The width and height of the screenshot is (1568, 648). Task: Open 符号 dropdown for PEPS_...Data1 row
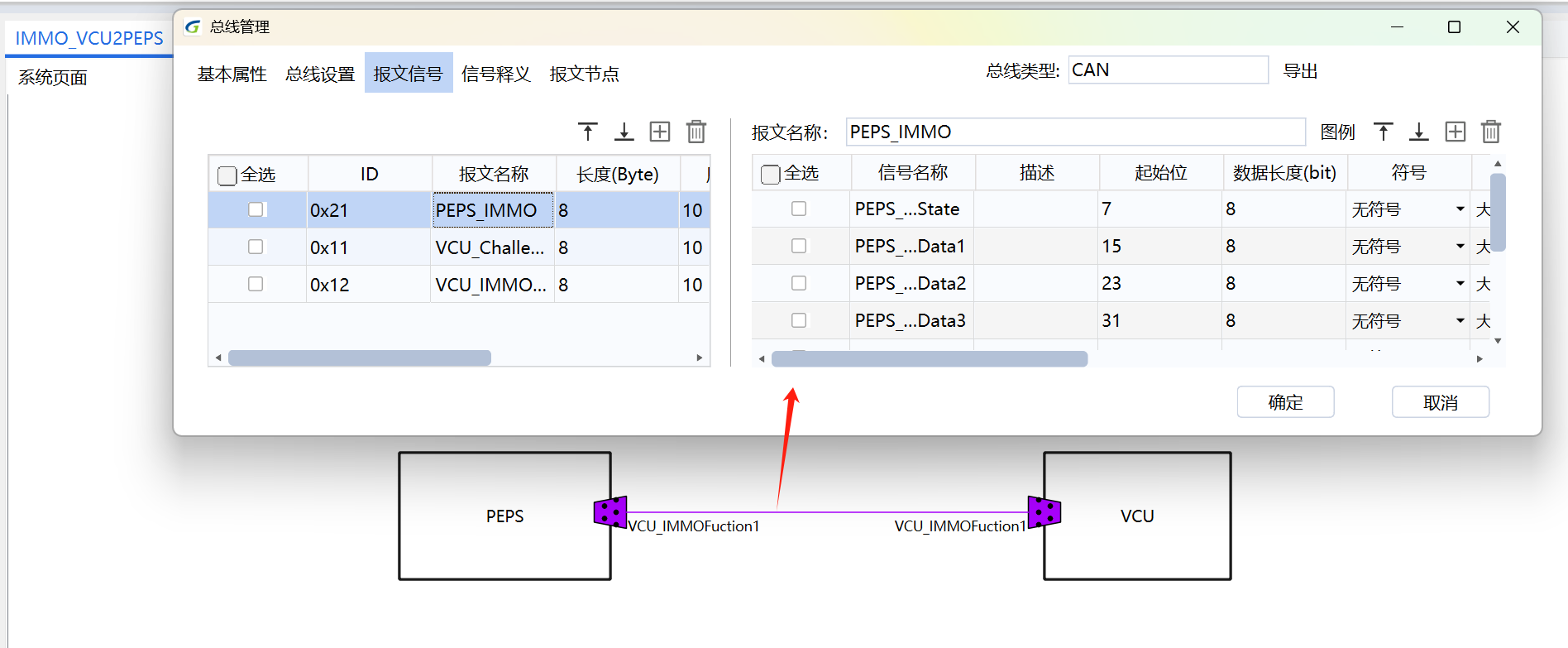click(1460, 247)
